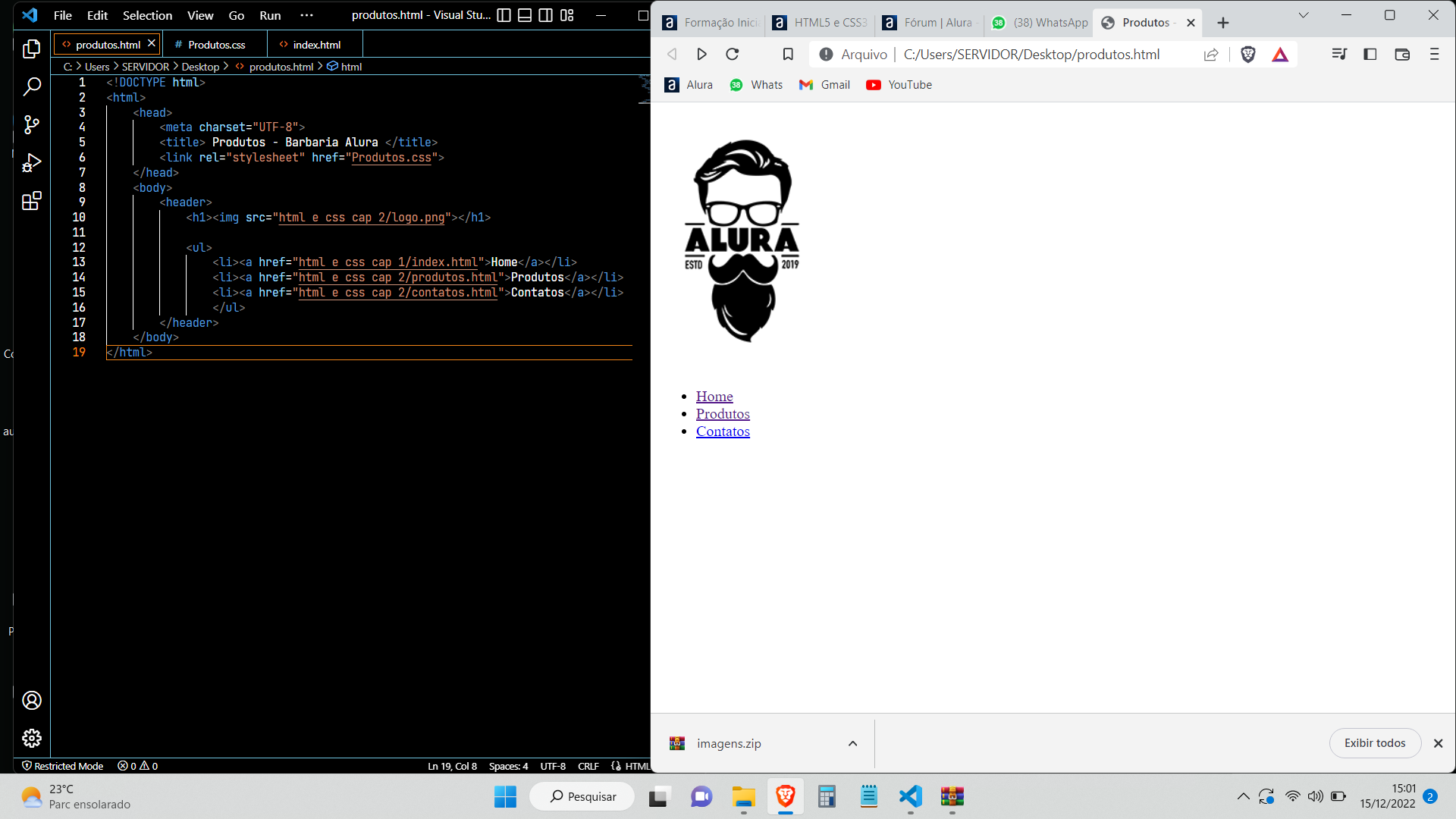Click the Settings gear icon bottom-left
Screen dimensions: 1456x819
pyautogui.click(x=31, y=738)
